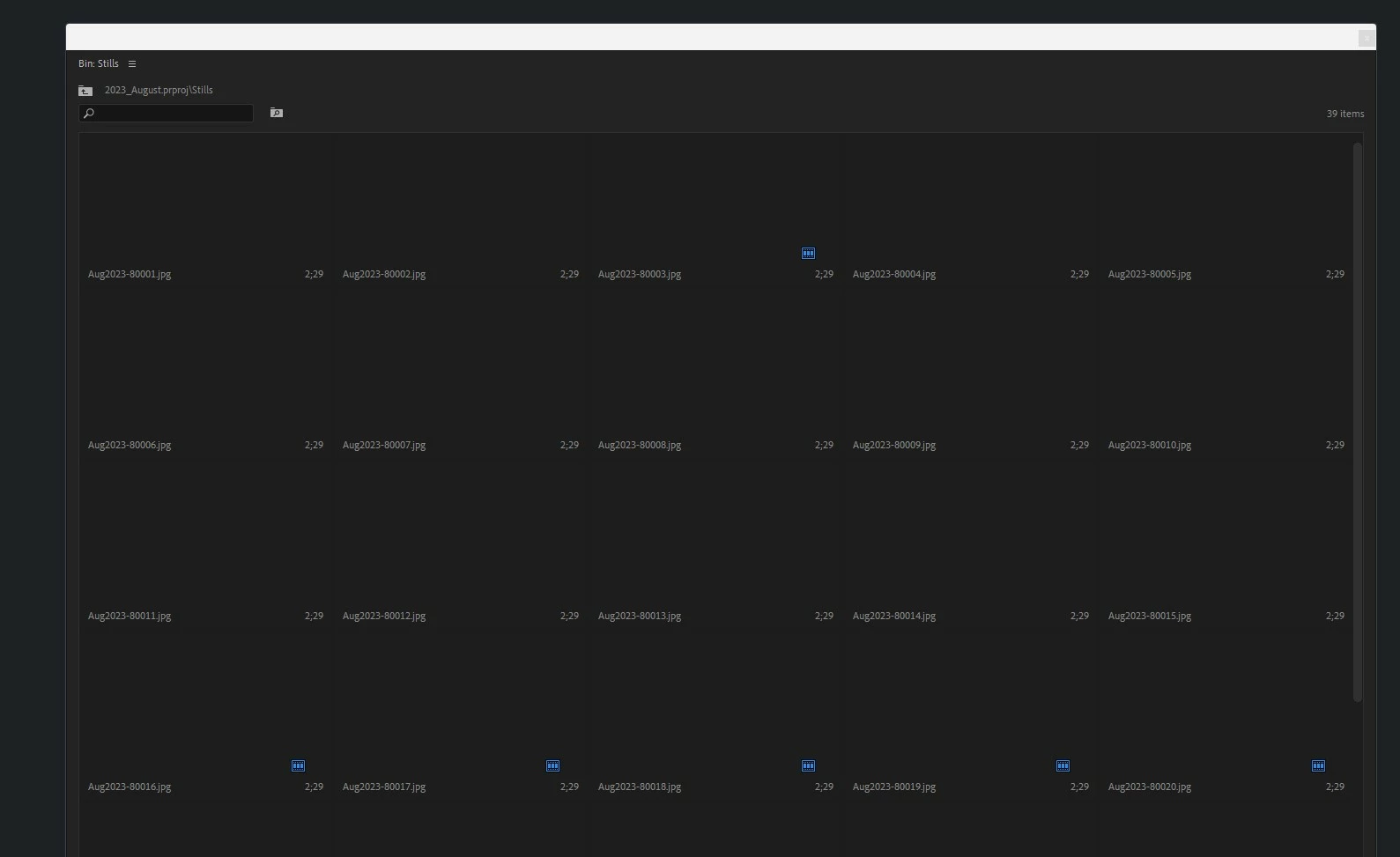Click the usage badge on Aug2023-80018.jpg
This screenshot has width=1400, height=857.
pos(808,766)
